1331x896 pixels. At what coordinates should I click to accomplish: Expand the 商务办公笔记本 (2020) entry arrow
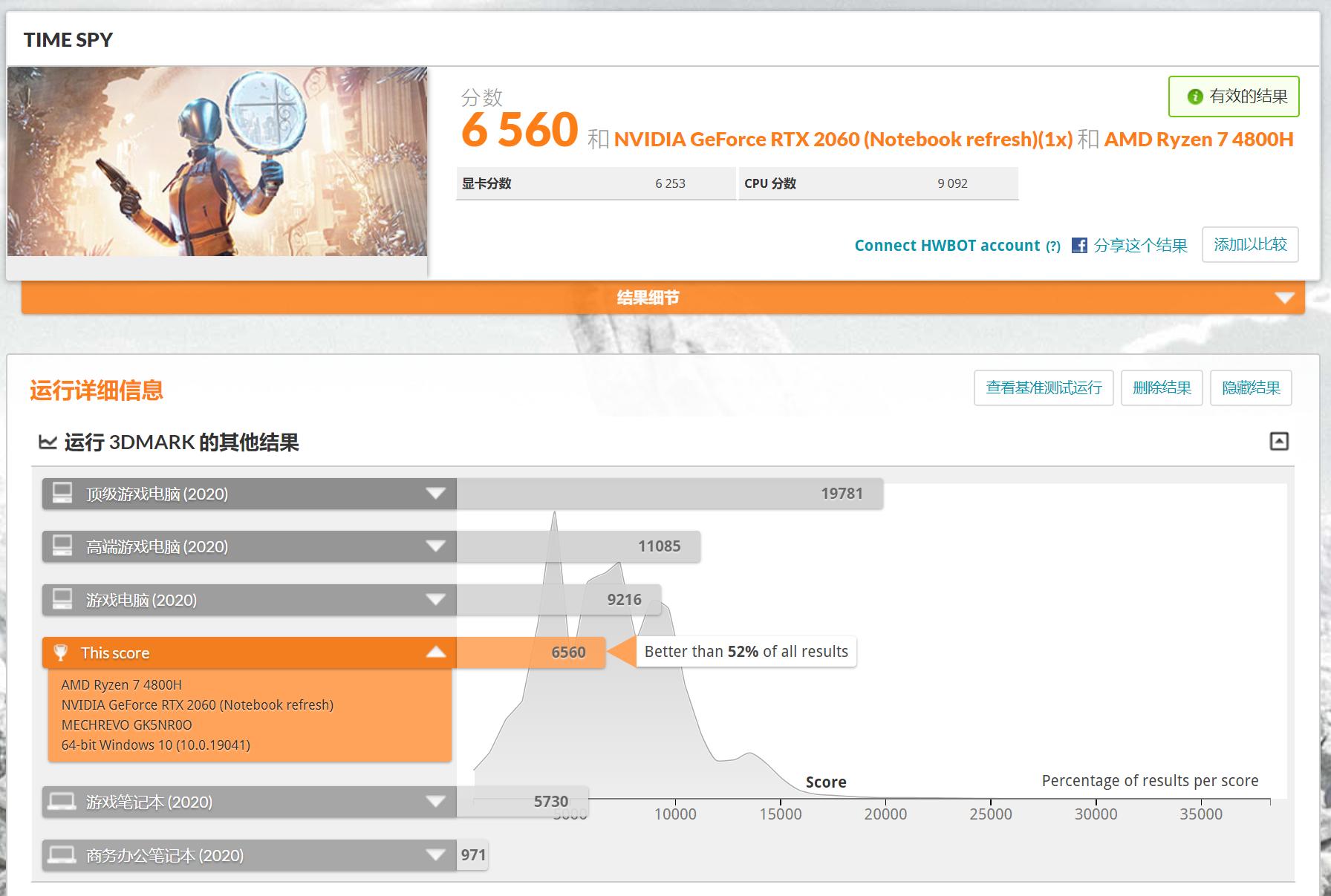[436, 855]
